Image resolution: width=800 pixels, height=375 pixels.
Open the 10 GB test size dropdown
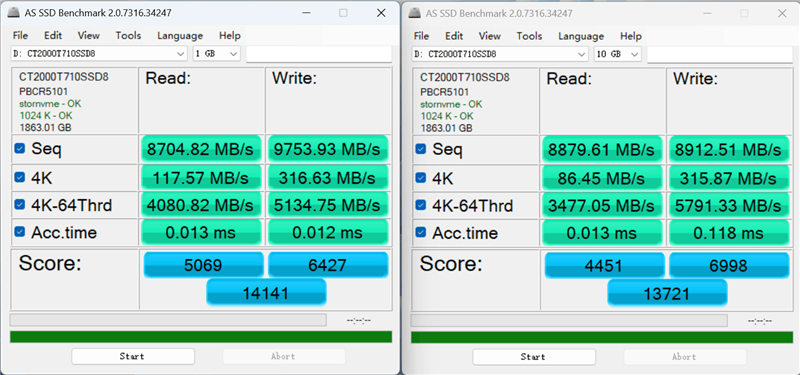click(617, 54)
